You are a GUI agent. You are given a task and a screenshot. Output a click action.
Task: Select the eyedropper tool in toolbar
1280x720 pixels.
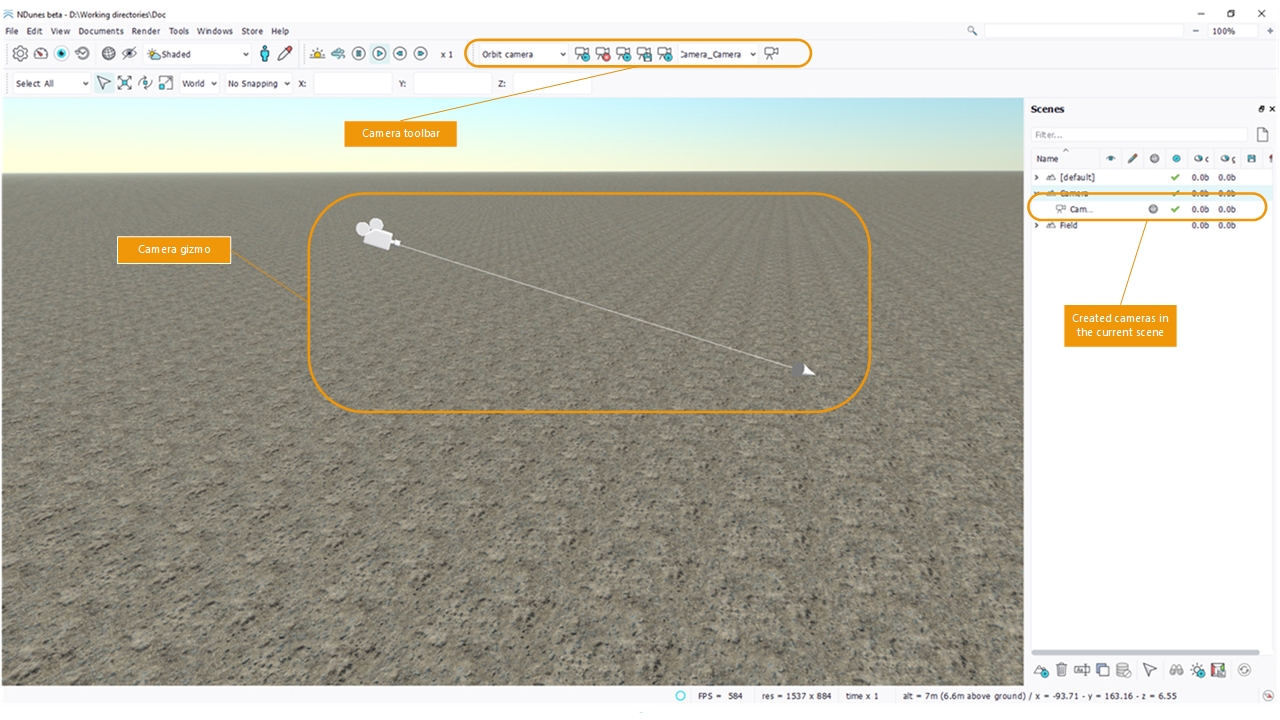click(285, 54)
